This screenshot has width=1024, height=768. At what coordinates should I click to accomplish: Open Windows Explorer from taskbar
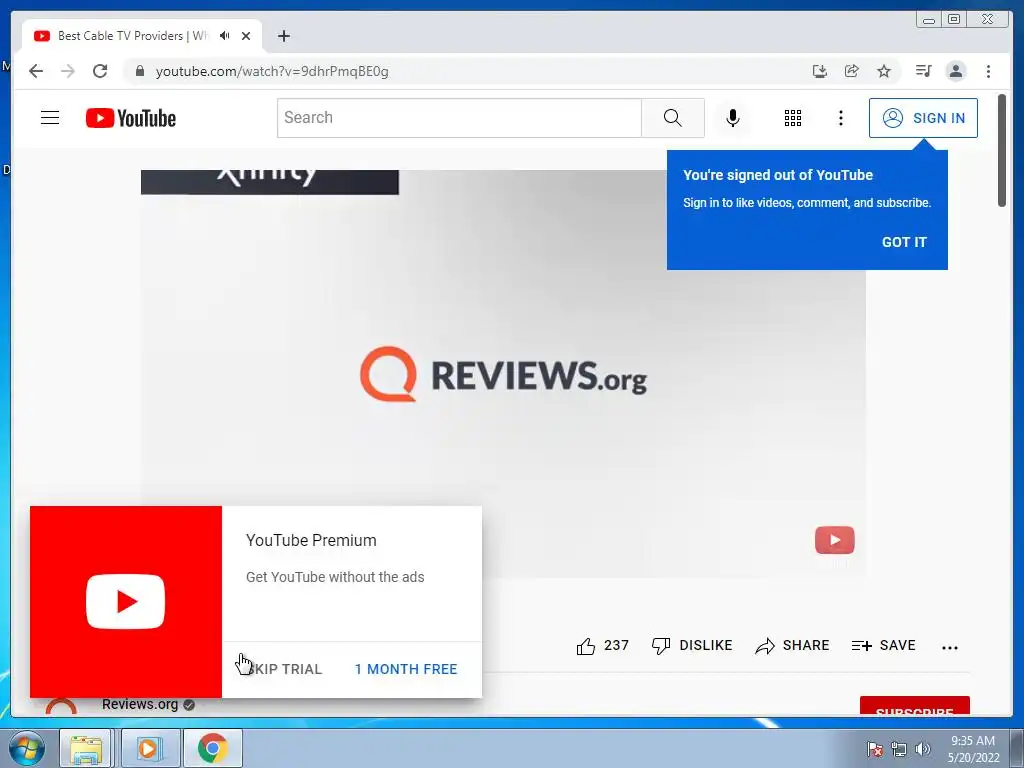coord(86,748)
